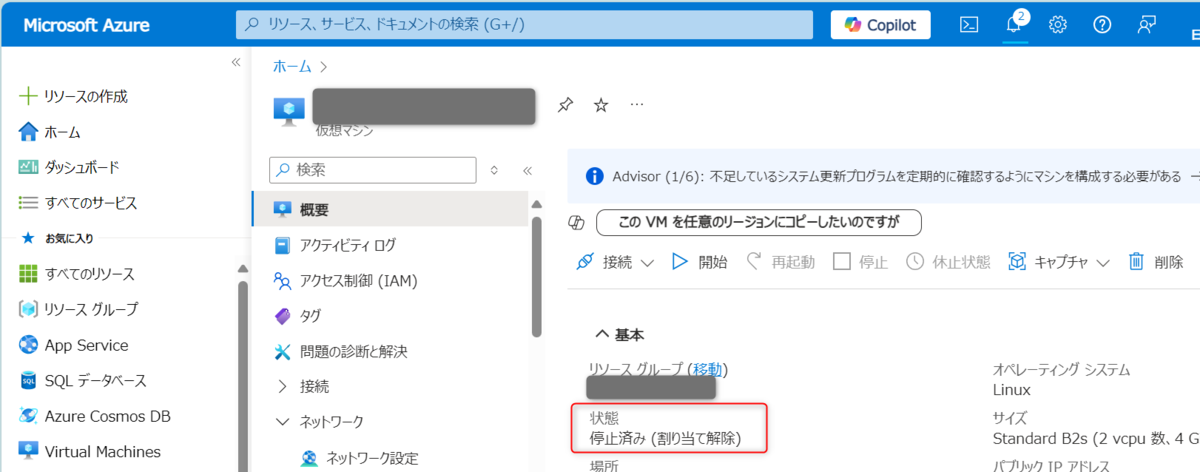Click the 停止済み (割り当て解除) status text

tap(664, 437)
